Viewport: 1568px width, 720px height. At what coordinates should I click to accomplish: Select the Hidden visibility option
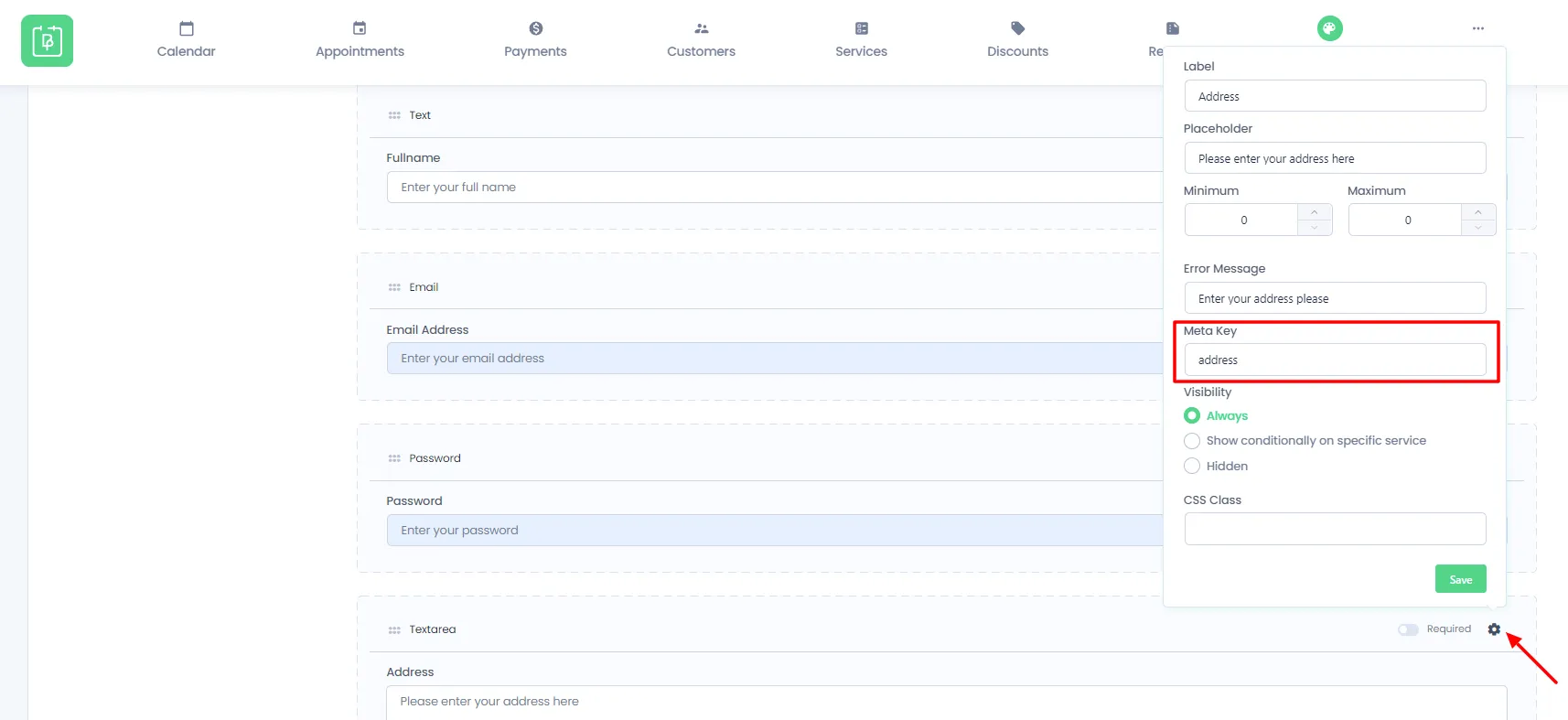click(x=1192, y=466)
